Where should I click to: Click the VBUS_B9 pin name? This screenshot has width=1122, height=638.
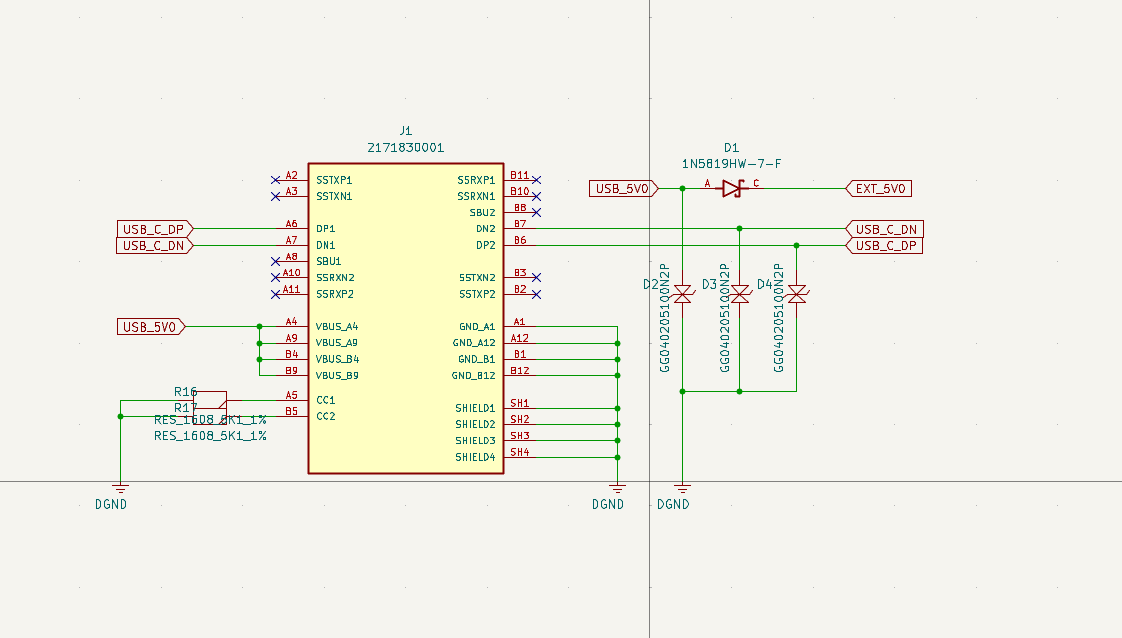coord(337,376)
